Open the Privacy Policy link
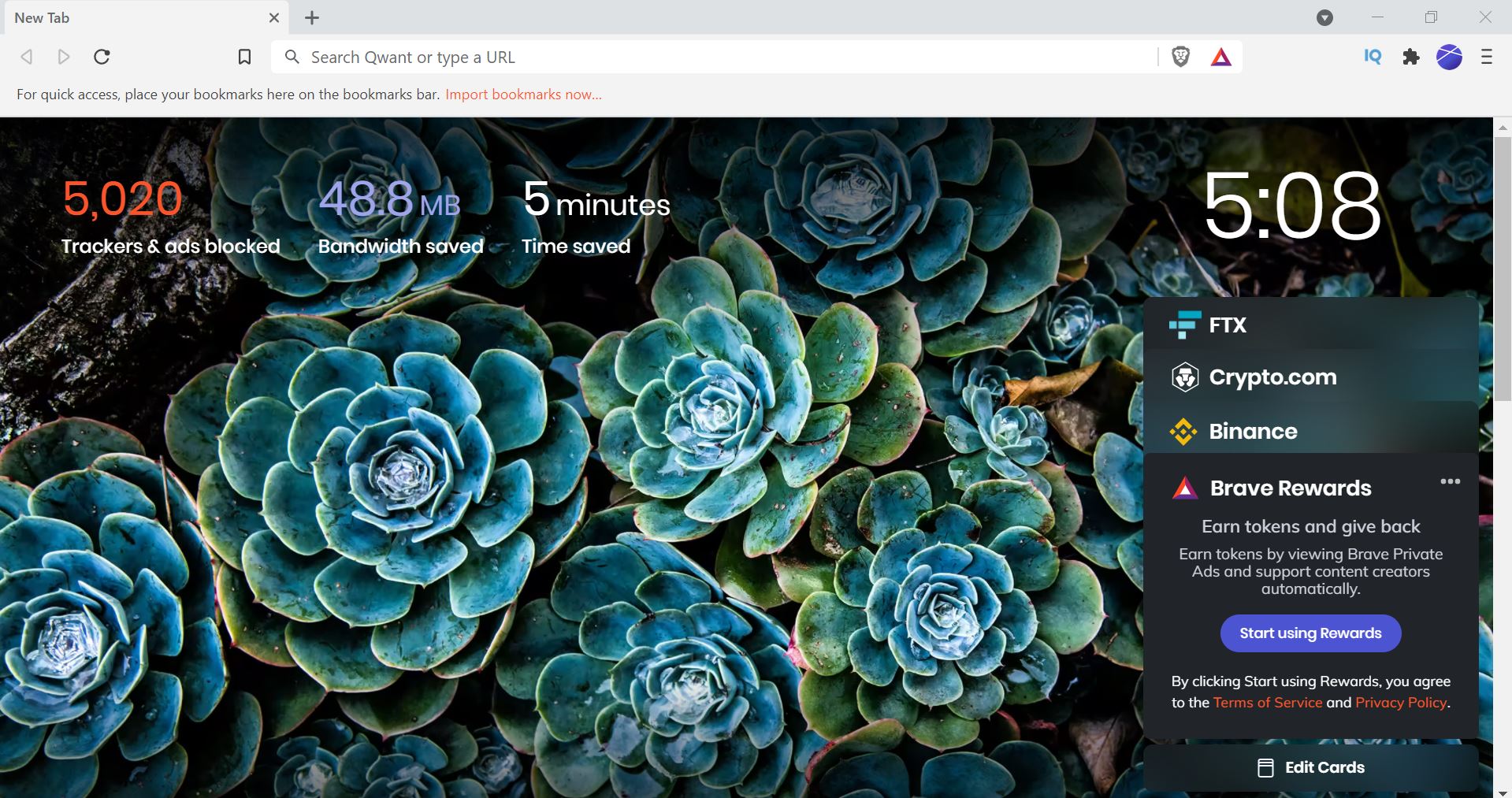The height and width of the screenshot is (798, 1512). 1400,703
